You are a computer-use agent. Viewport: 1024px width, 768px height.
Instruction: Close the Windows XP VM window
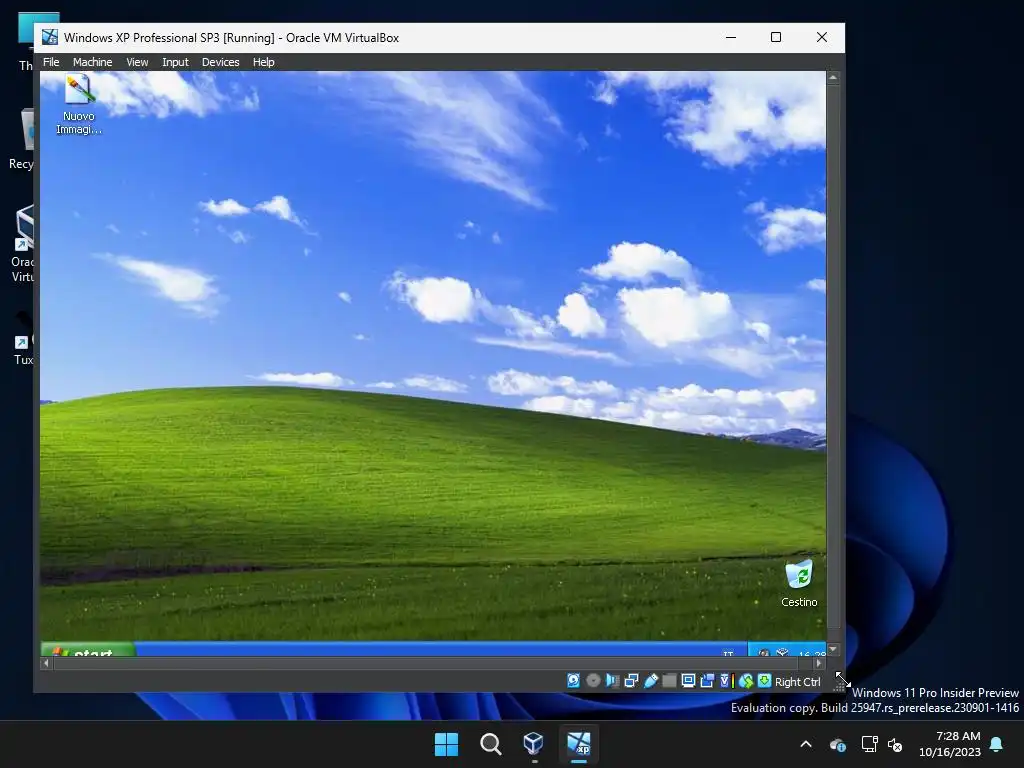click(822, 37)
